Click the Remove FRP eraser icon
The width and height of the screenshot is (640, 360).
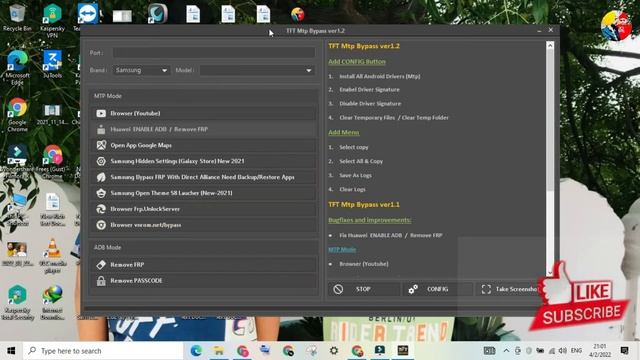[x=101, y=264]
